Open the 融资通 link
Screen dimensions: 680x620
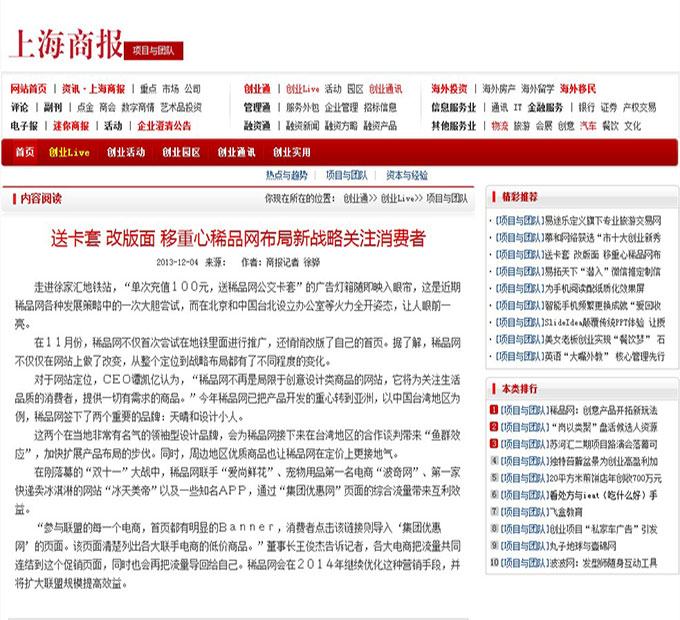click(257, 126)
